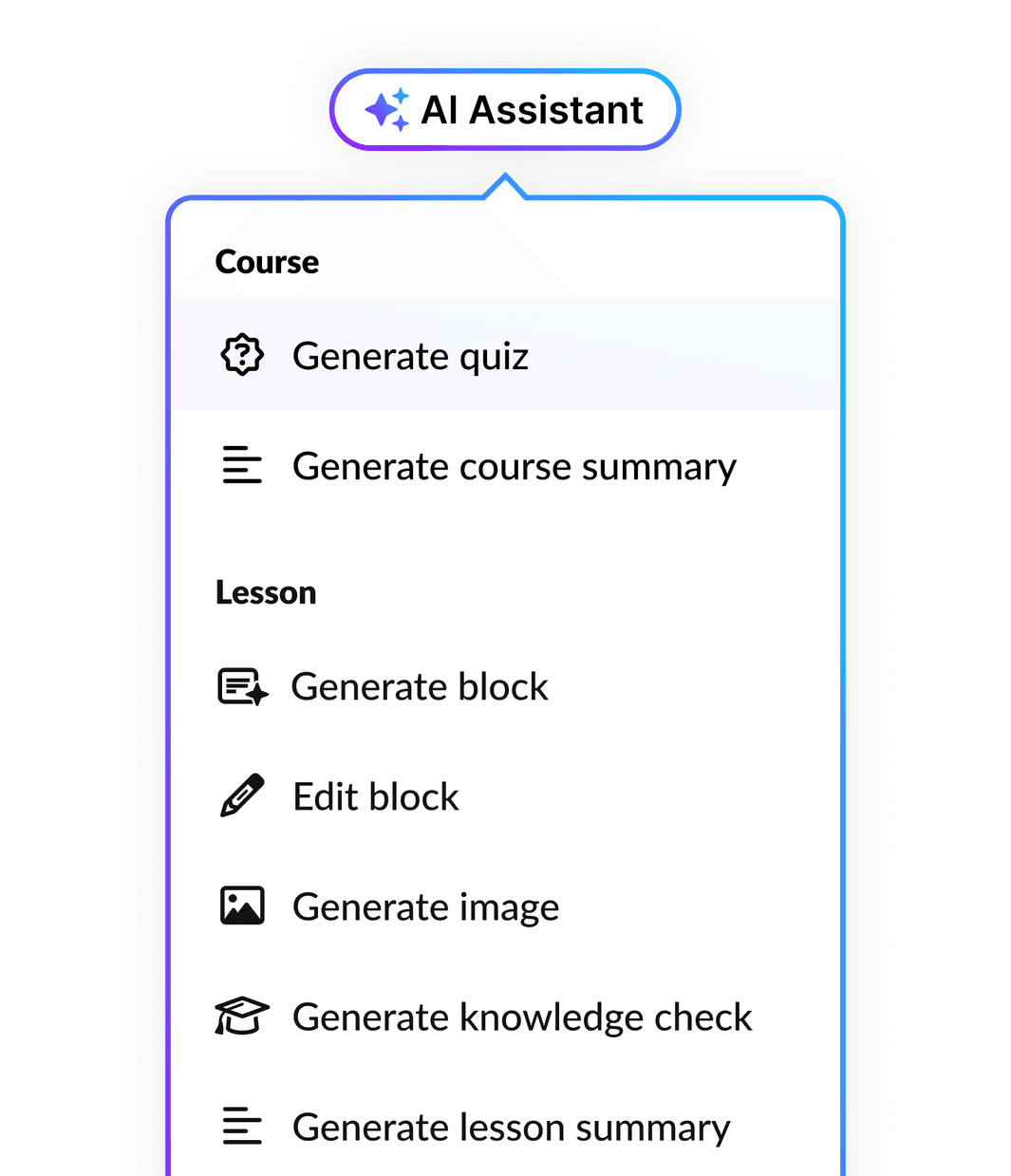Click the Course section heading
This screenshot has width=1011, height=1176.
pos(267,262)
